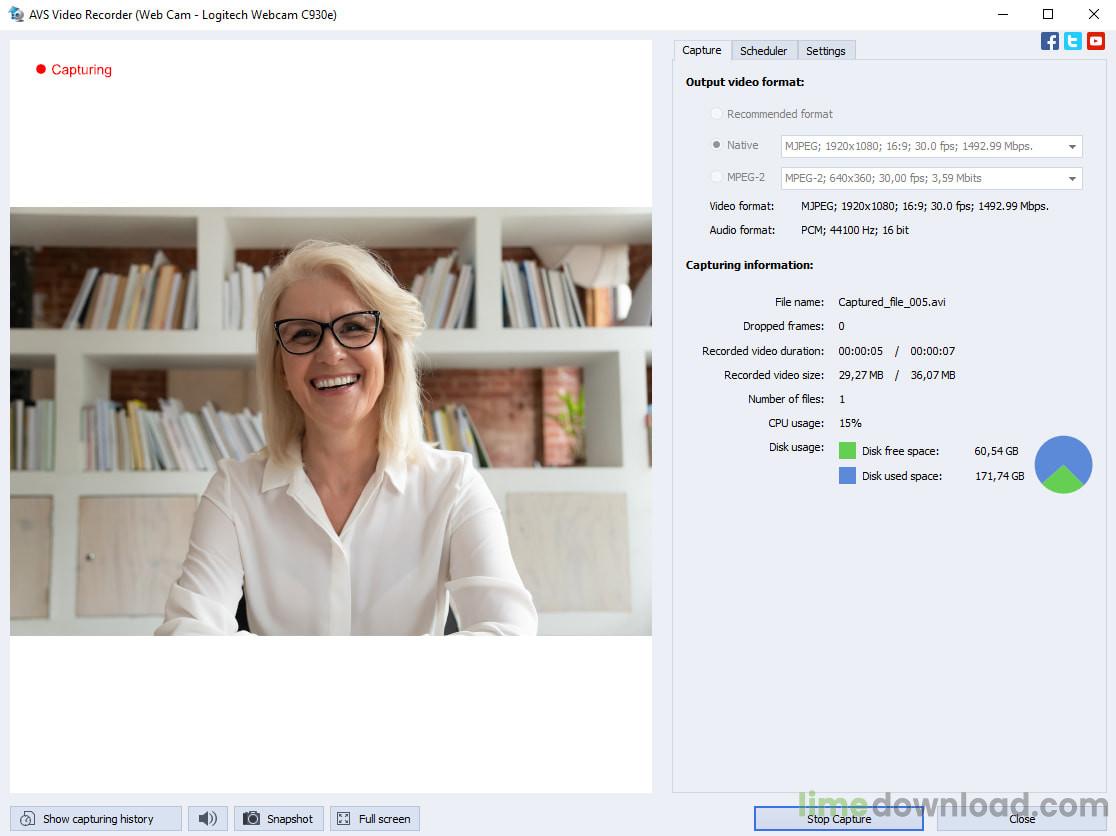Viewport: 1116px width, 836px height.
Task: Click the CPU usage value 15%
Action: tap(850, 423)
